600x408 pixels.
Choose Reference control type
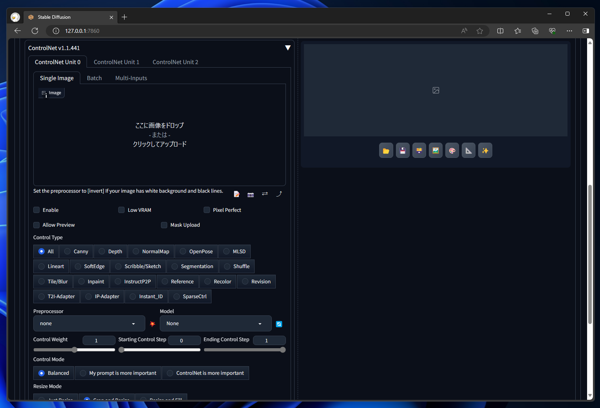178,281
